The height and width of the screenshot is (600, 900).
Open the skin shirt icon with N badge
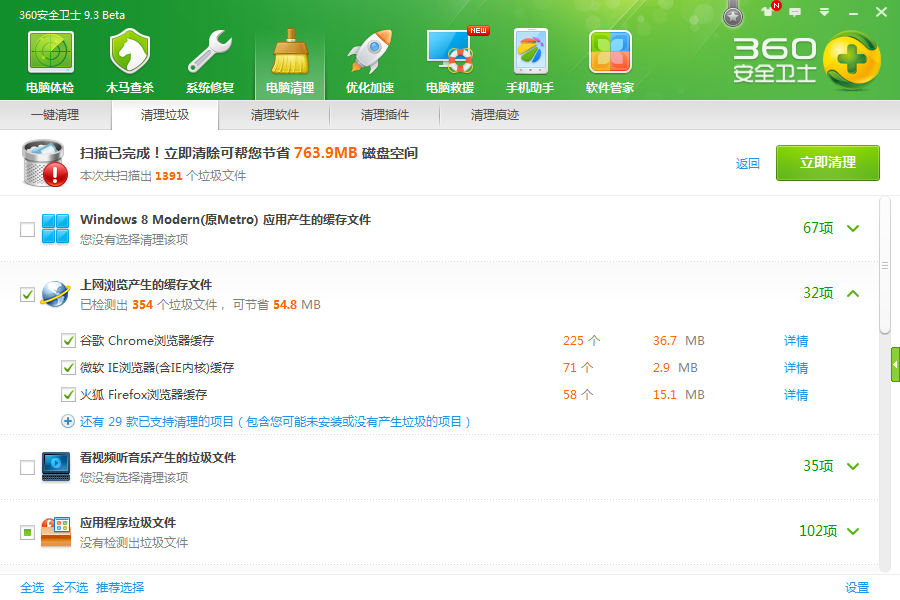(769, 10)
